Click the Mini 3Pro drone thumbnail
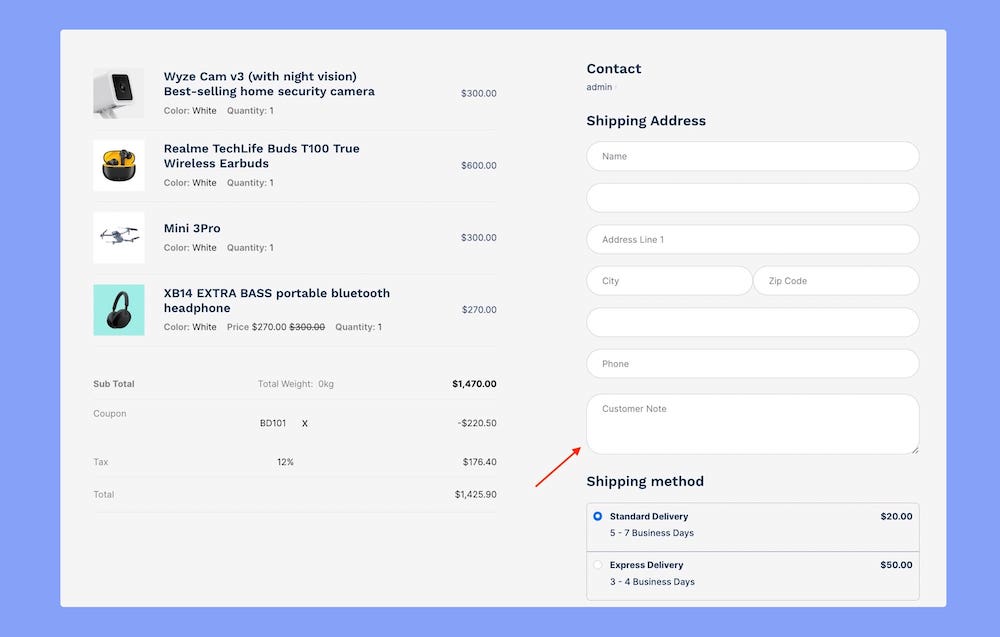This screenshot has width=1000, height=637. point(118,237)
